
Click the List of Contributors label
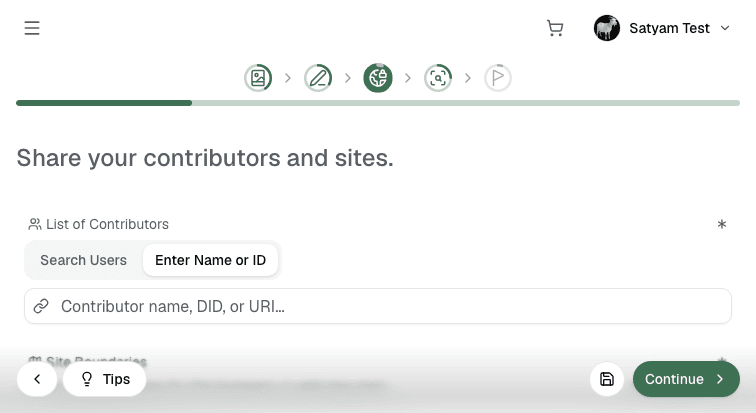pos(108,224)
